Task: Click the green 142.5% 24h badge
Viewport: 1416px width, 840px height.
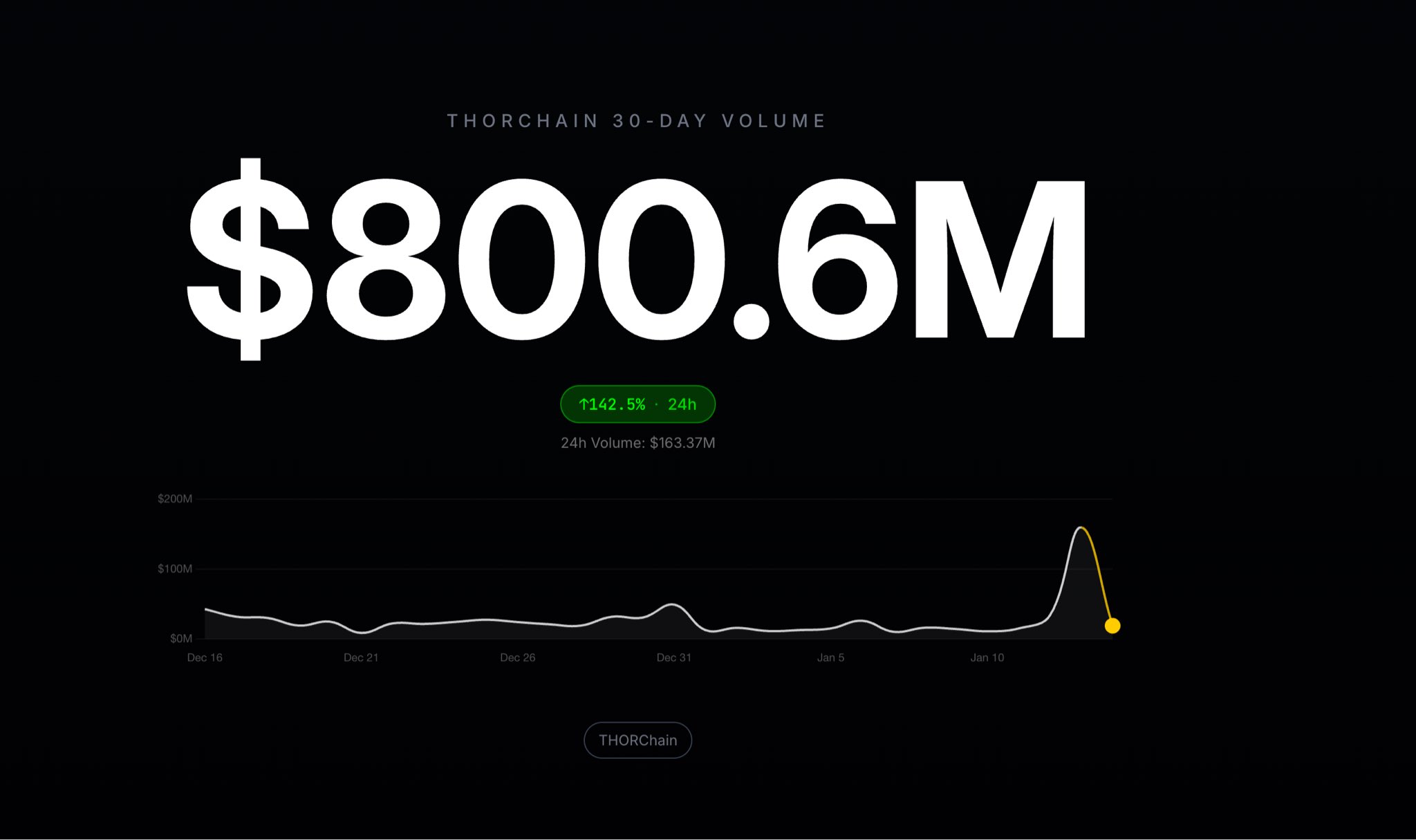Action: point(637,404)
